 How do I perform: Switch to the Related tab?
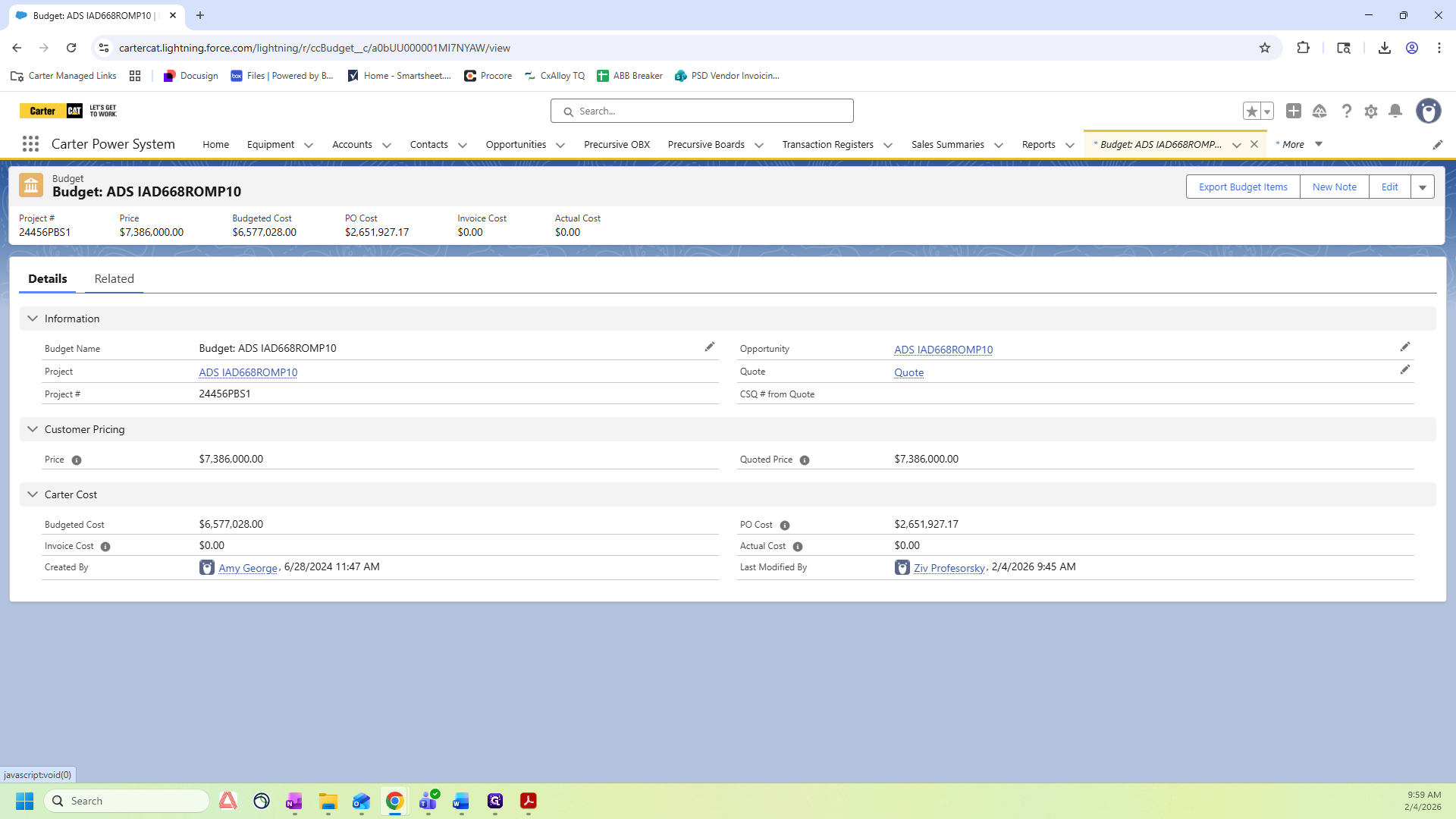coord(114,279)
